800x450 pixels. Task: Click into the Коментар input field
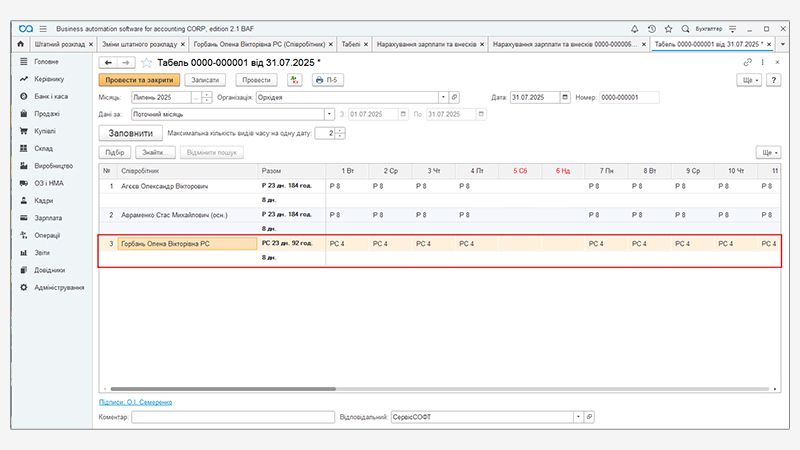click(232, 416)
